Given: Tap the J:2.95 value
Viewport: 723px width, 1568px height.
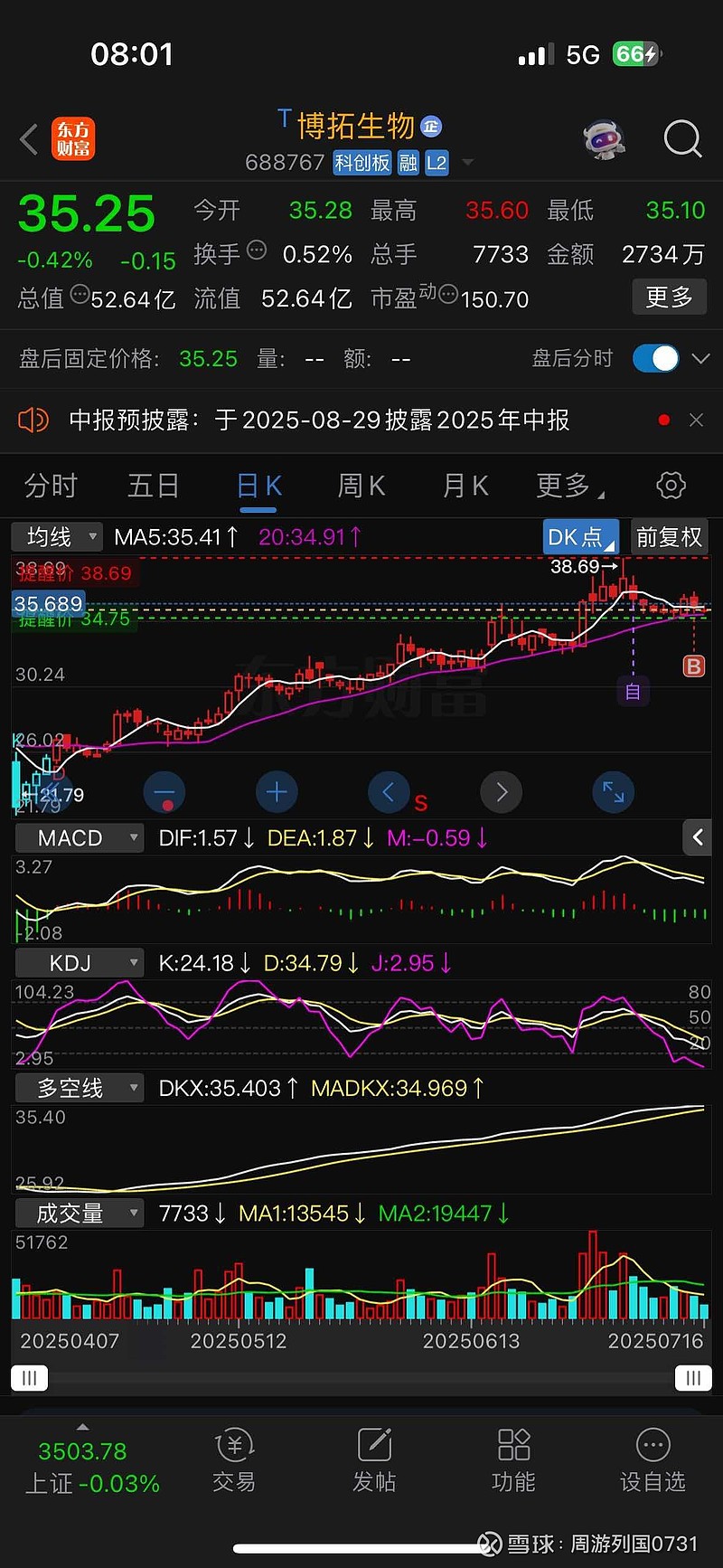Looking at the screenshot, I should coord(411,963).
